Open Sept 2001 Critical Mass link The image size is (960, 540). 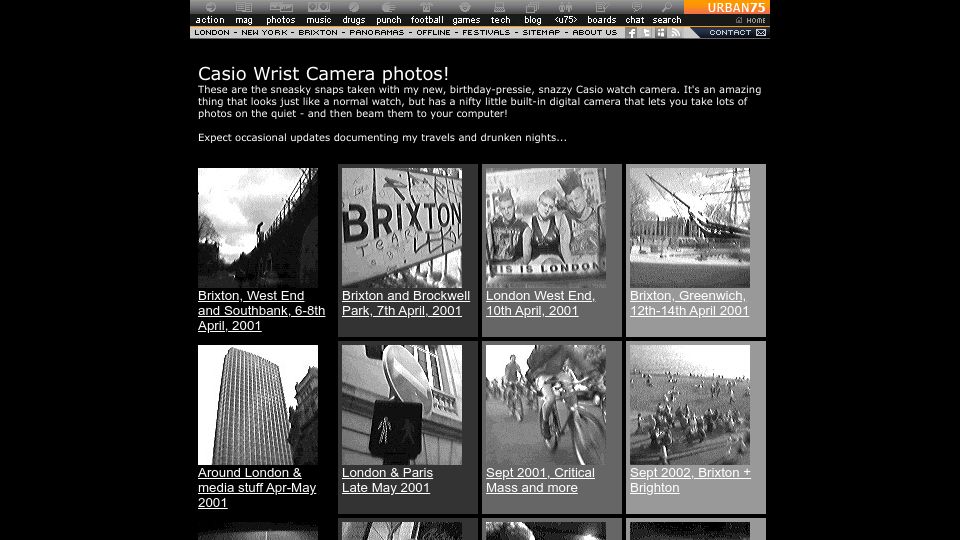540,480
